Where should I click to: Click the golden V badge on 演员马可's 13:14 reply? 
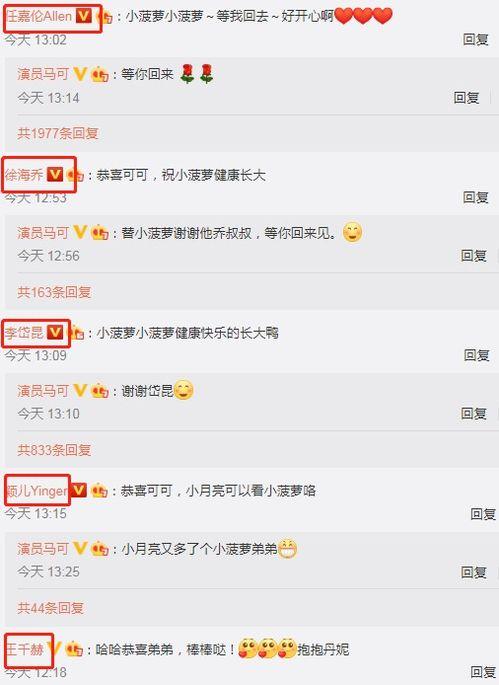[80, 74]
